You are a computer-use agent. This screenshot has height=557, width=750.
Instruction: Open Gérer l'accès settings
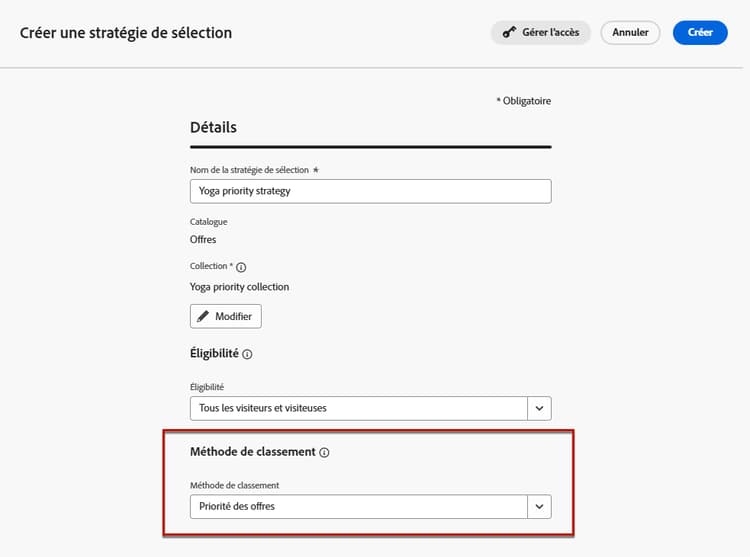pos(541,33)
